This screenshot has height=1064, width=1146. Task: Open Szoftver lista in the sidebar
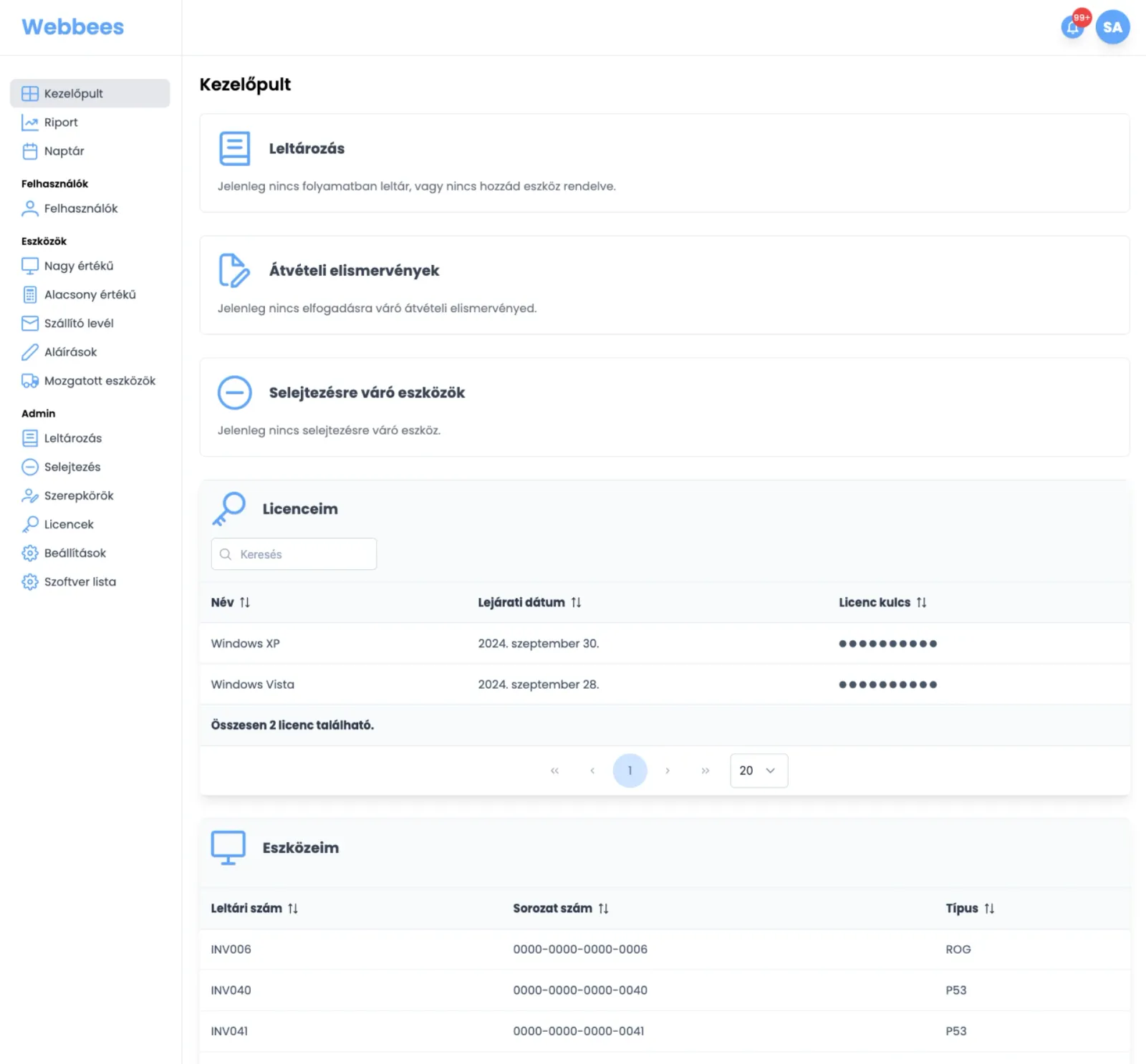pyautogui.click(x=80, y=582)
